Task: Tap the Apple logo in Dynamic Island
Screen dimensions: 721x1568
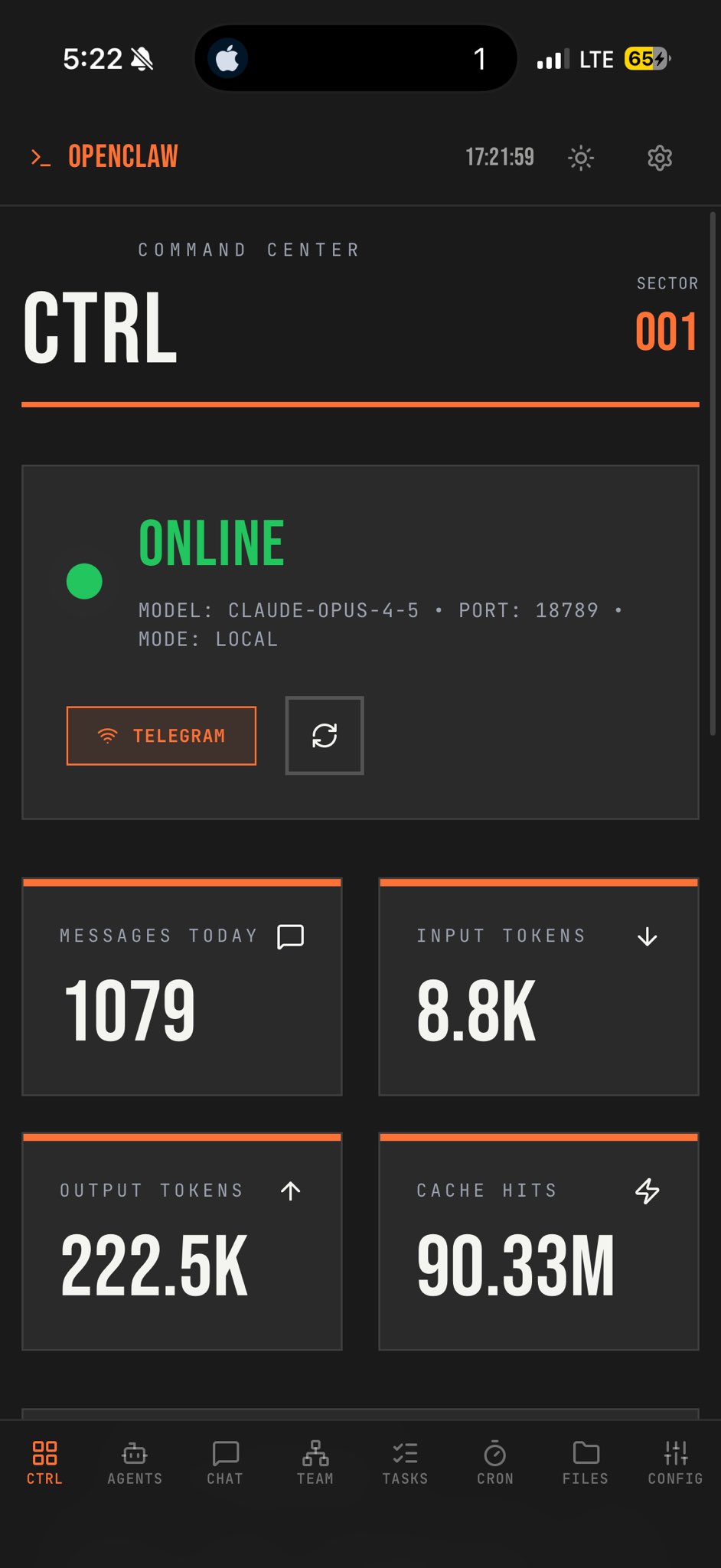Action: 227,59
